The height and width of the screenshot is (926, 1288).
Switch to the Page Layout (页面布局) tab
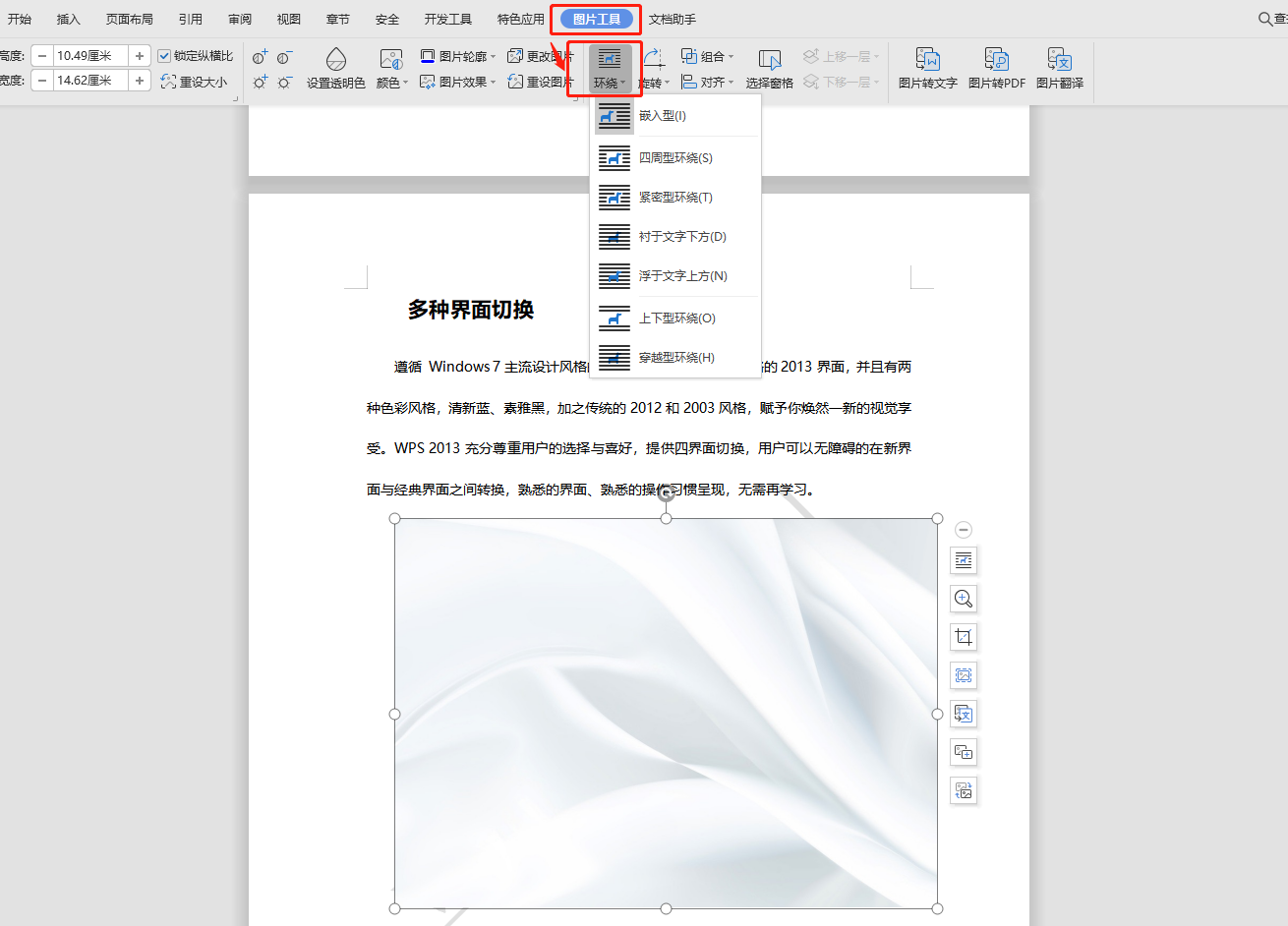130,19
